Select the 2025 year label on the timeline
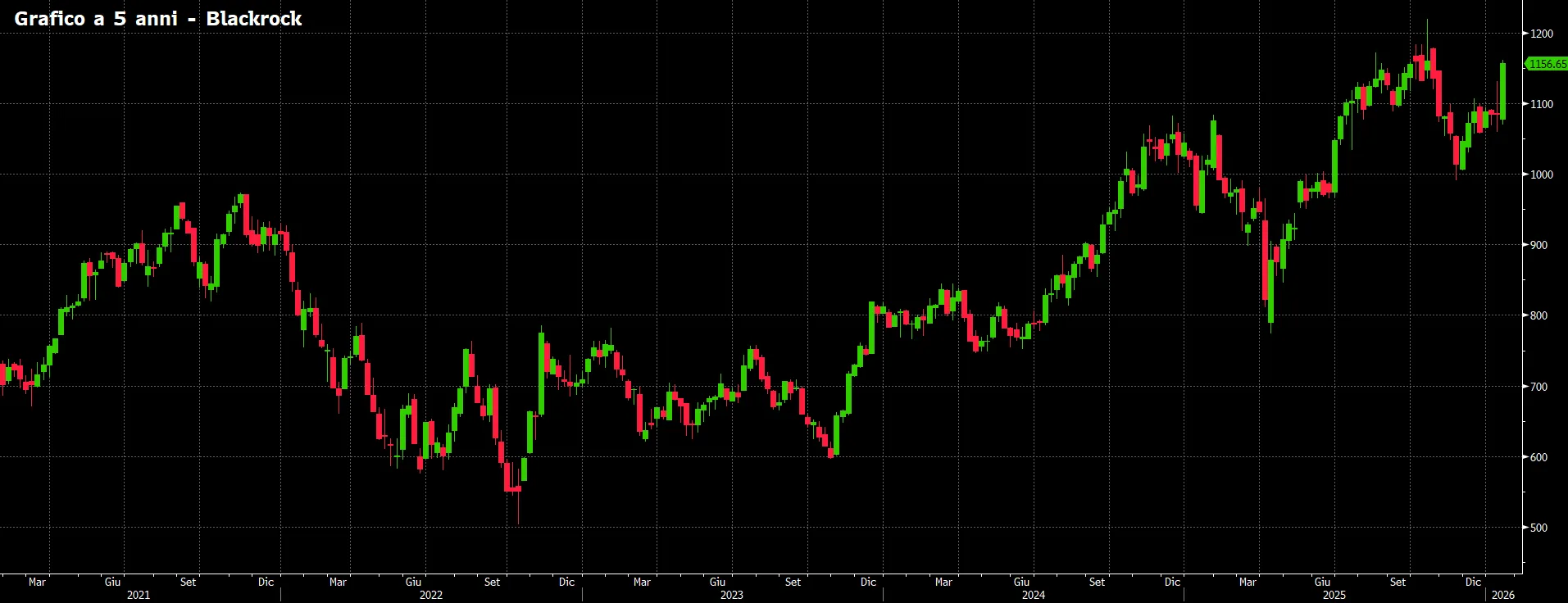This screenshot has width=1568, height=603. tap(1334, 595)
